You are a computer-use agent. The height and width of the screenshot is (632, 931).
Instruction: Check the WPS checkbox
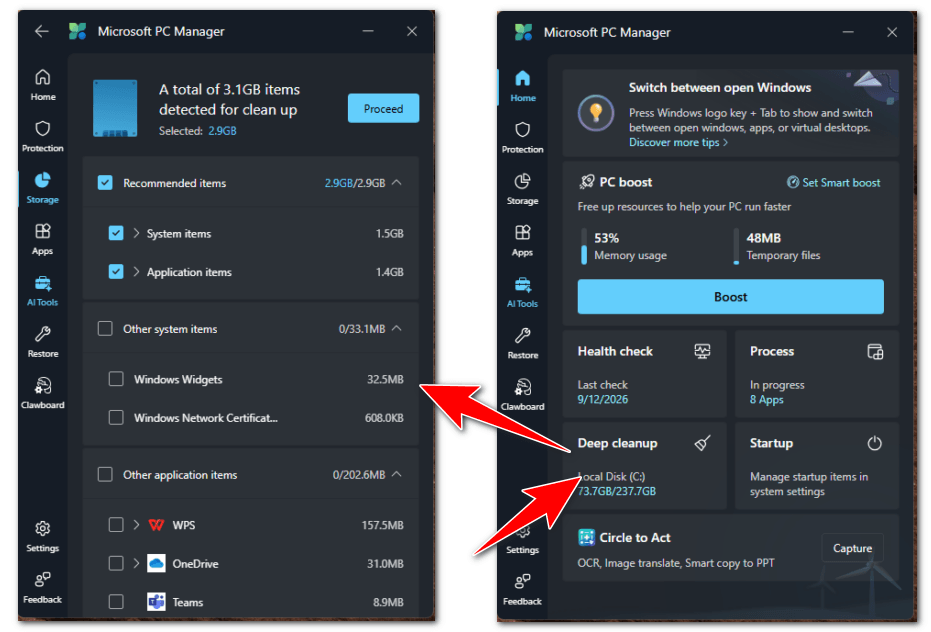click(x=116, y=525)
